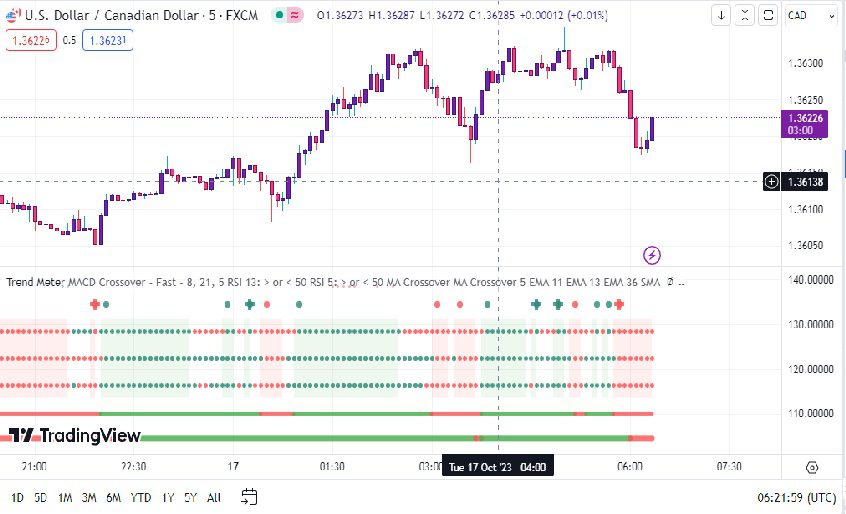Viewport: 846px width, 514px height.
Task: Select the 6M time range
Action: (113, 497)
